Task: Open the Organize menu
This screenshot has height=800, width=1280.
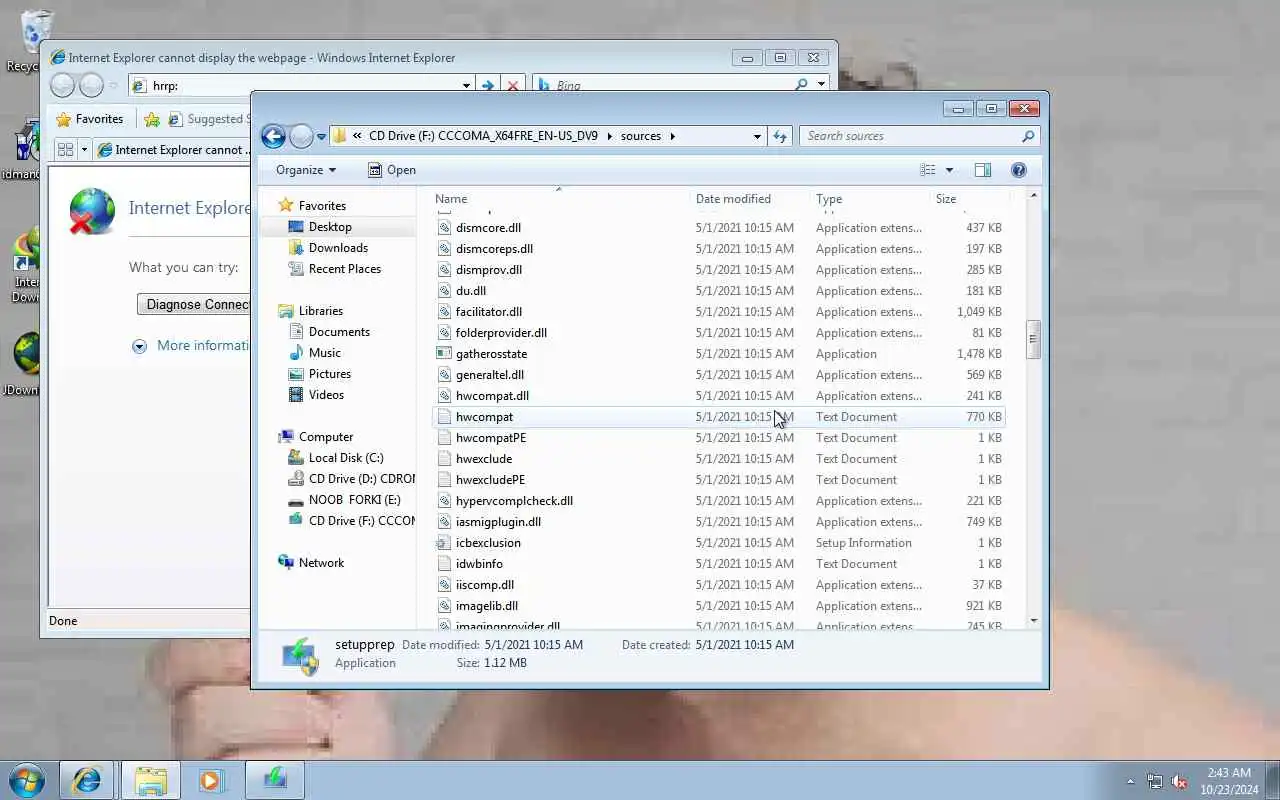Action: pos(306,170)
